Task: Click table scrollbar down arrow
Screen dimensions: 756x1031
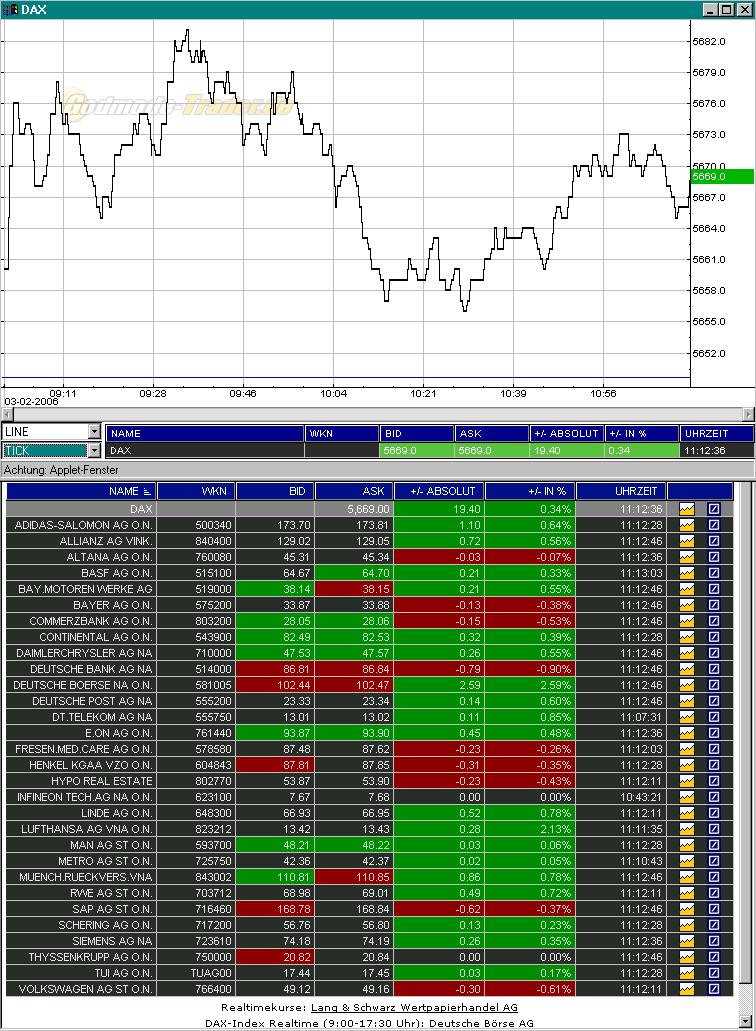Action: (745, 1023)
